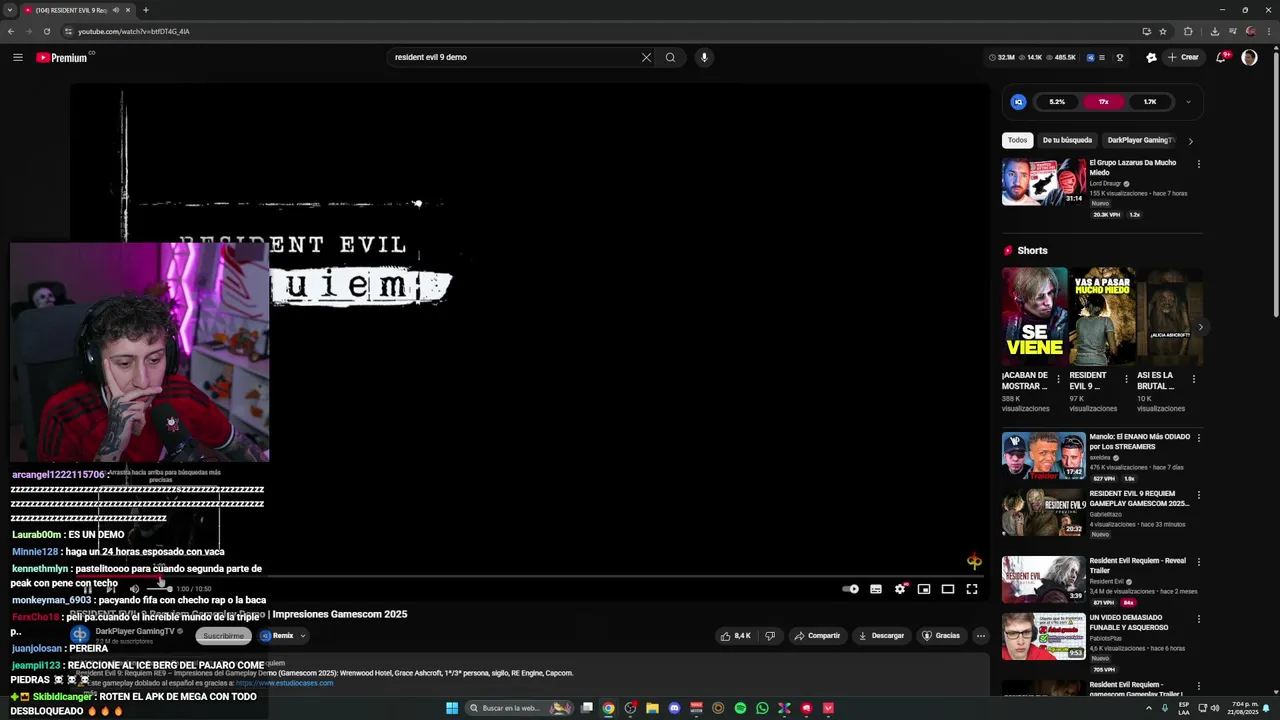This screenshot has width=1280, height=720.
Task: Select the De tu búsqueda chip
Action: tap(1067, 140)
